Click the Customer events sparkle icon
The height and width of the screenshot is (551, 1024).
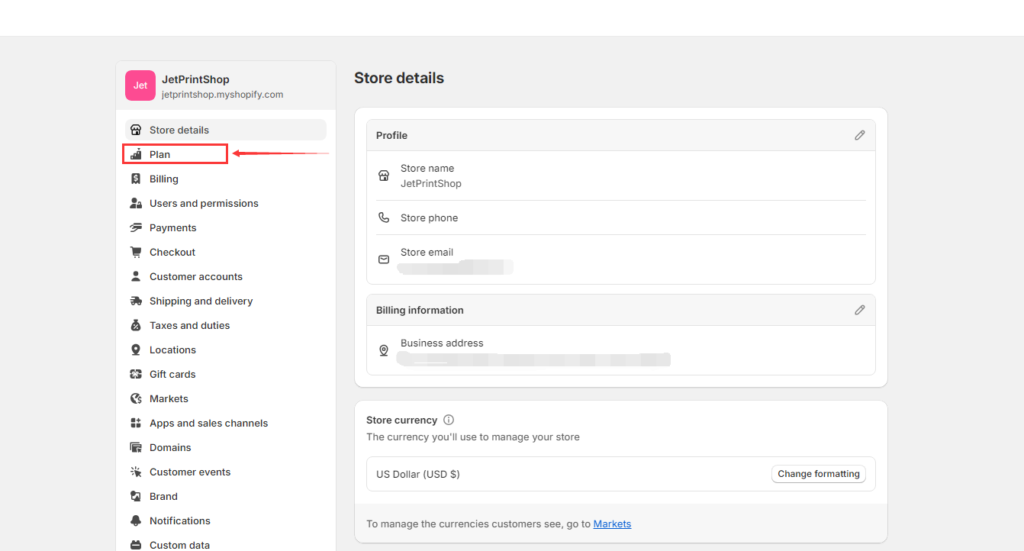point(136,472)
